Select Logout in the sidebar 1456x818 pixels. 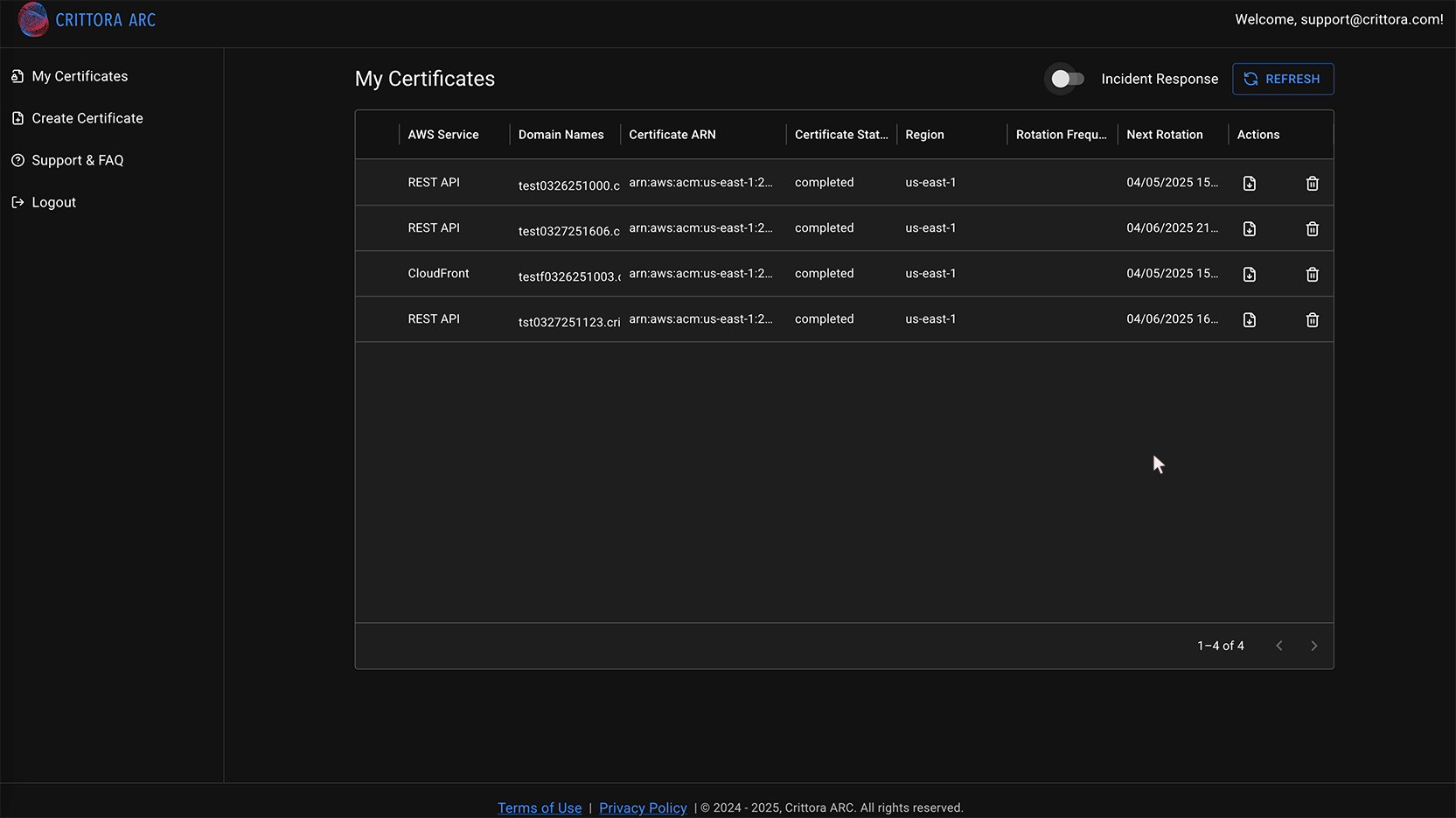[54, 202]
